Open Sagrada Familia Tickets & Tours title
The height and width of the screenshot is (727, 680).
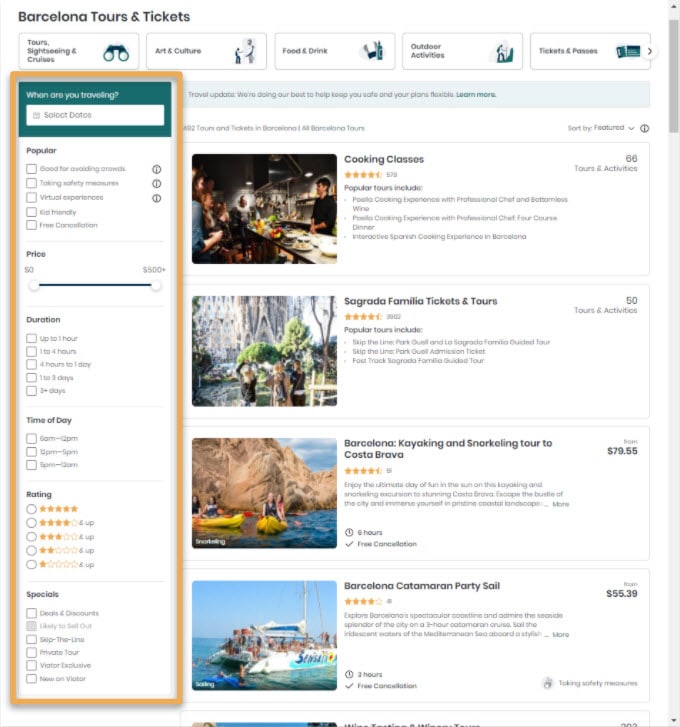420,301
